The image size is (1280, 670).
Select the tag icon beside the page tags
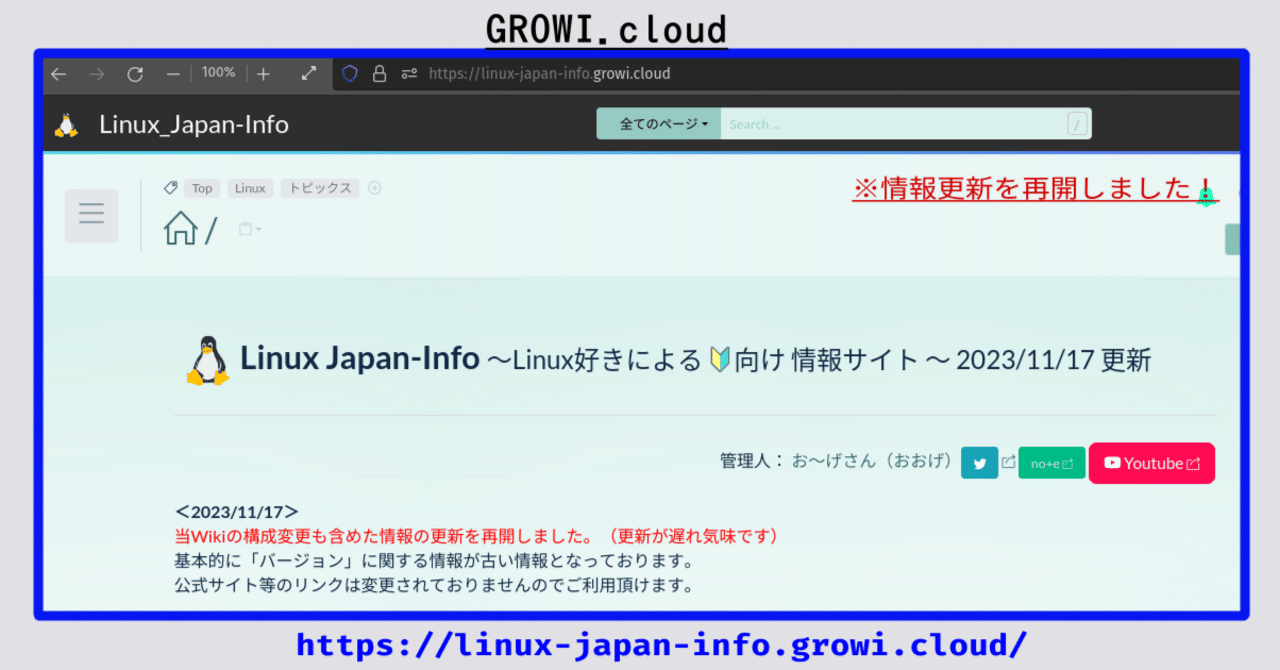pos(170,188)
